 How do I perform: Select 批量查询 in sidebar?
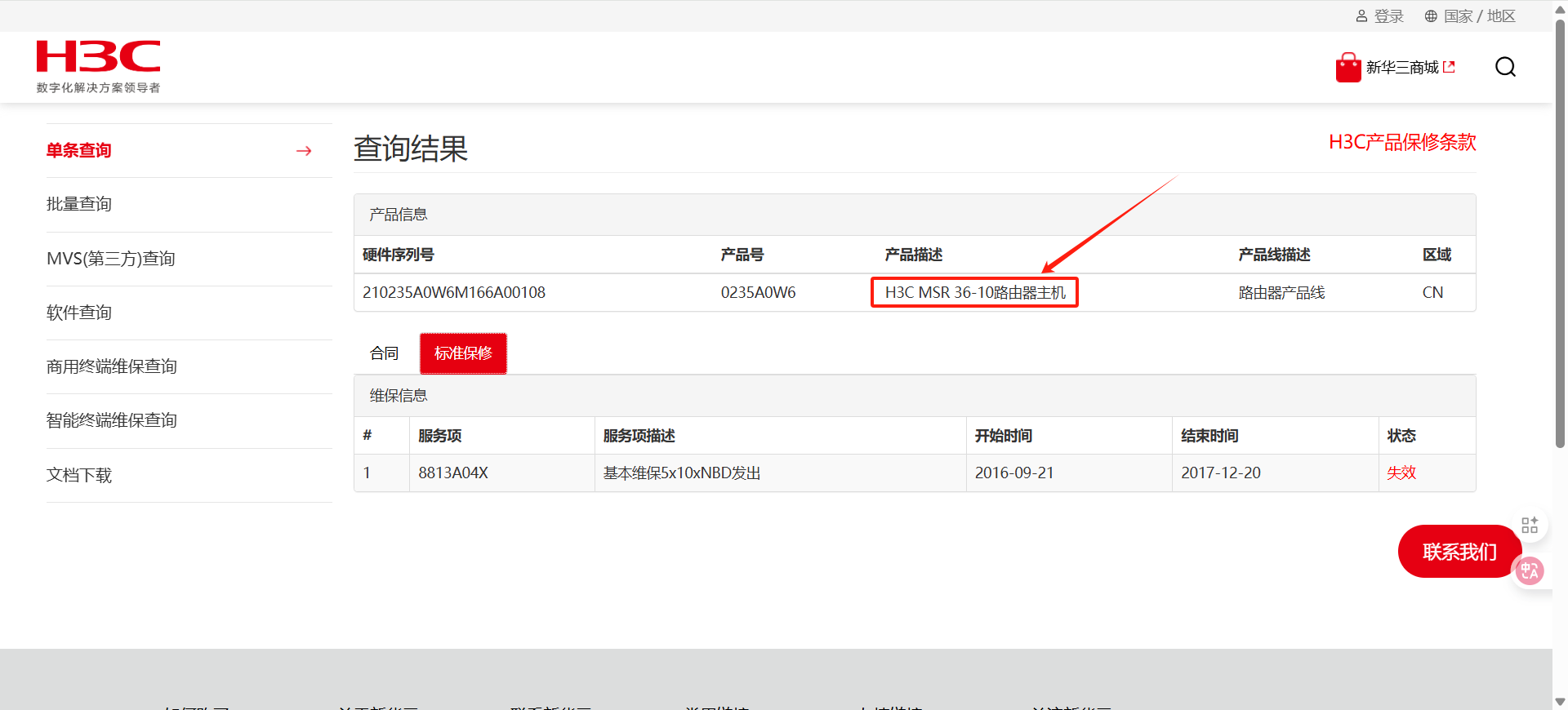pyautogui.click(x=79, y=204)
